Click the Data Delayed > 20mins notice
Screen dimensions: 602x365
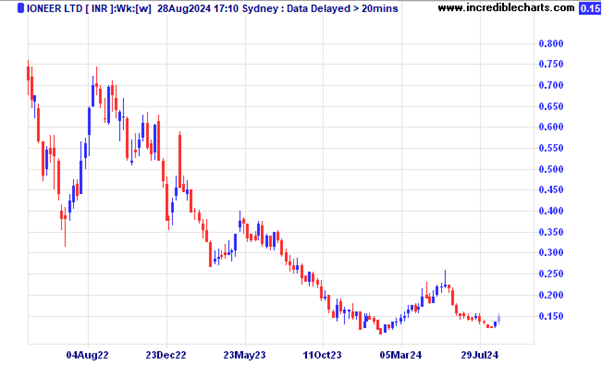point(342,8)
